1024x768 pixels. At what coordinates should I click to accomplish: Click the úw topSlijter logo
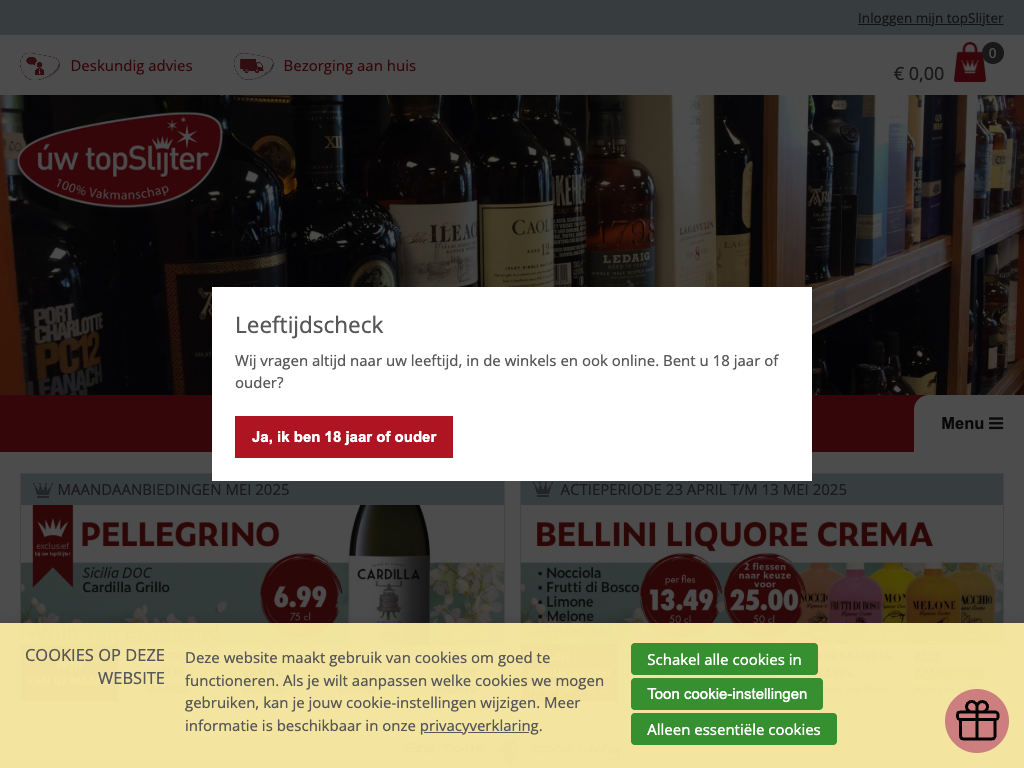tap(120, 160)
